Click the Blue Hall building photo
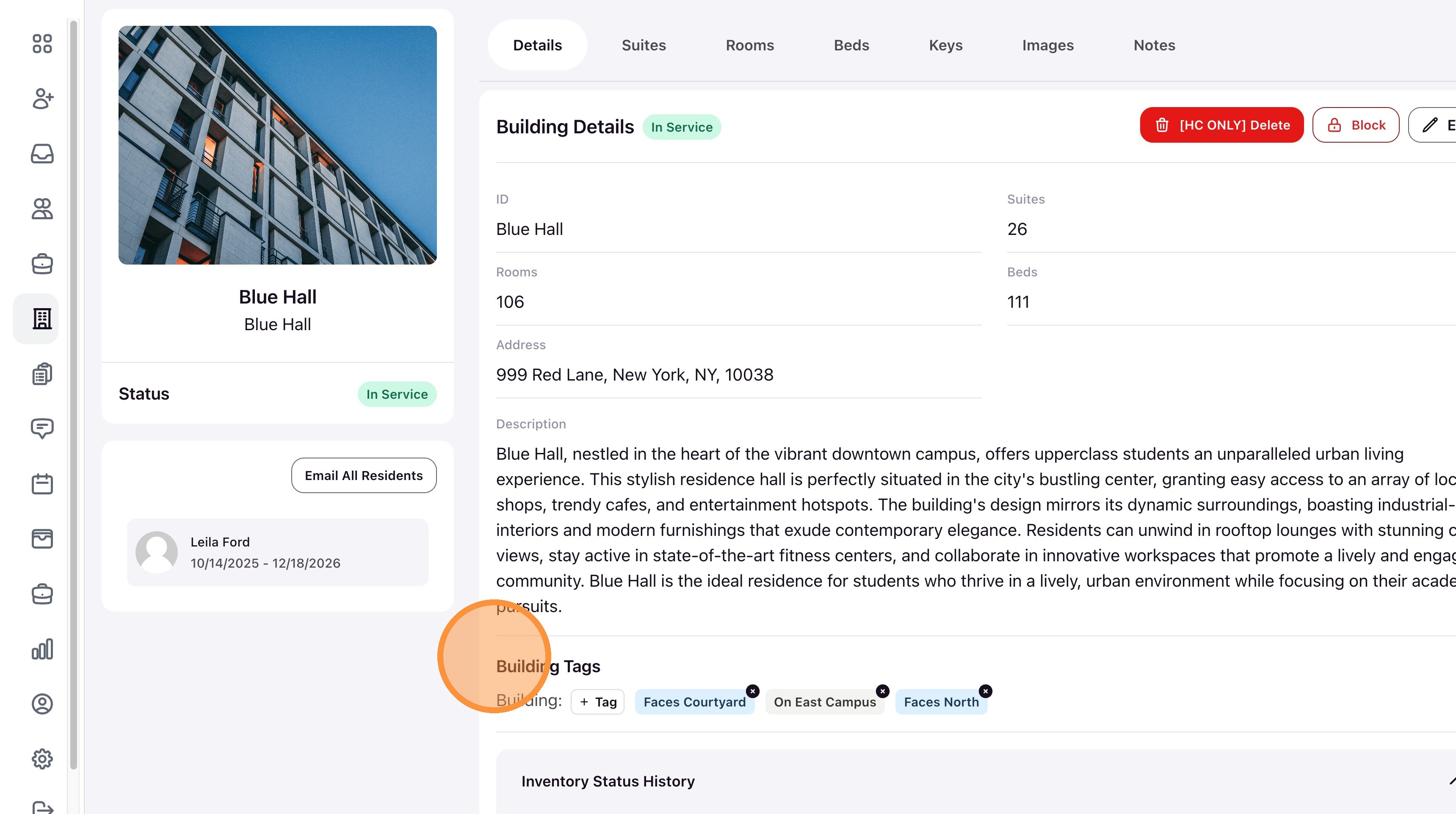Screen dimensions: 1456x814 [x=277, y=145]
